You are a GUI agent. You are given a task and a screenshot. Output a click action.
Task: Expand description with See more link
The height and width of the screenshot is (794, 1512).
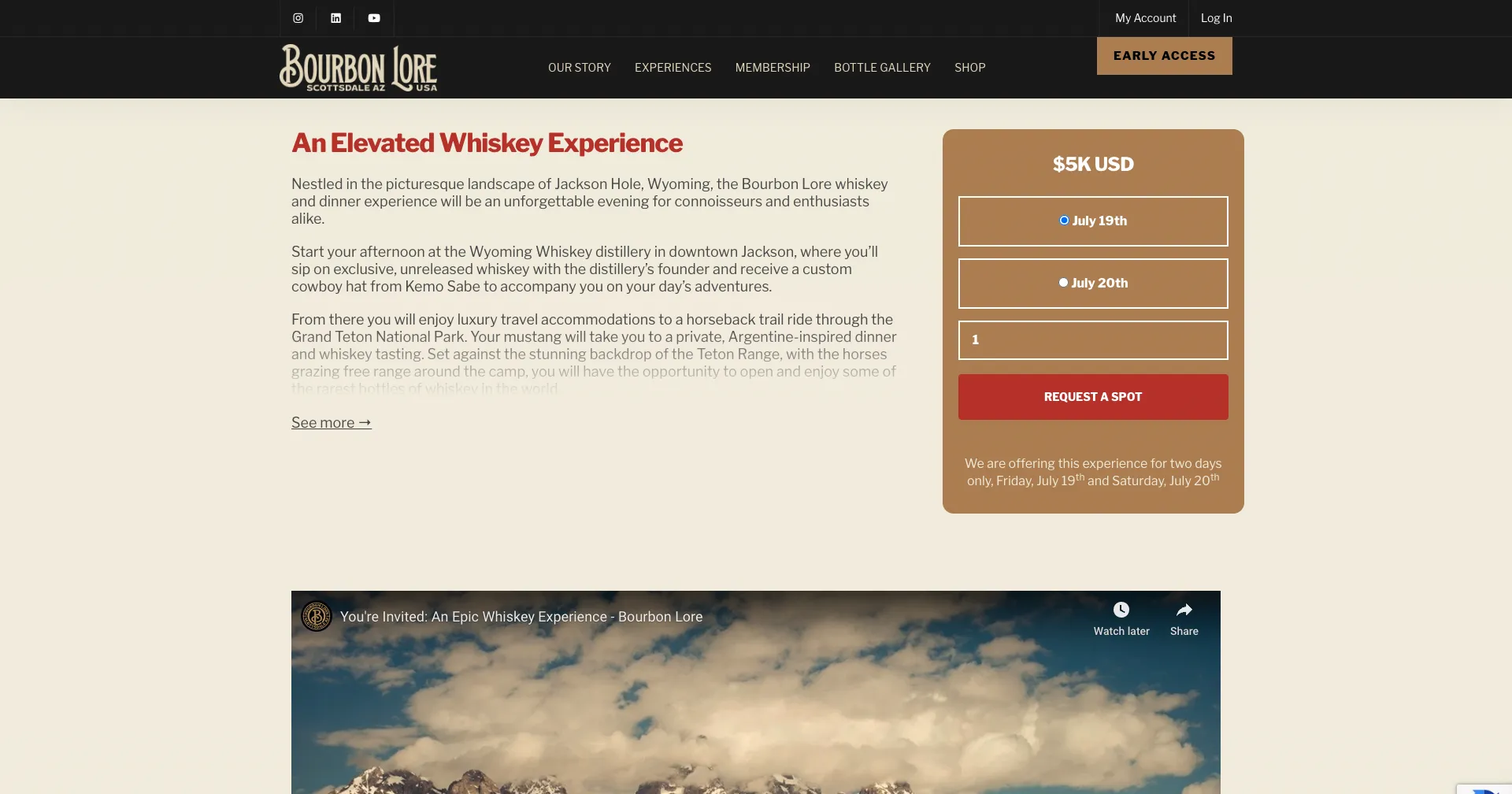point(332,423)
